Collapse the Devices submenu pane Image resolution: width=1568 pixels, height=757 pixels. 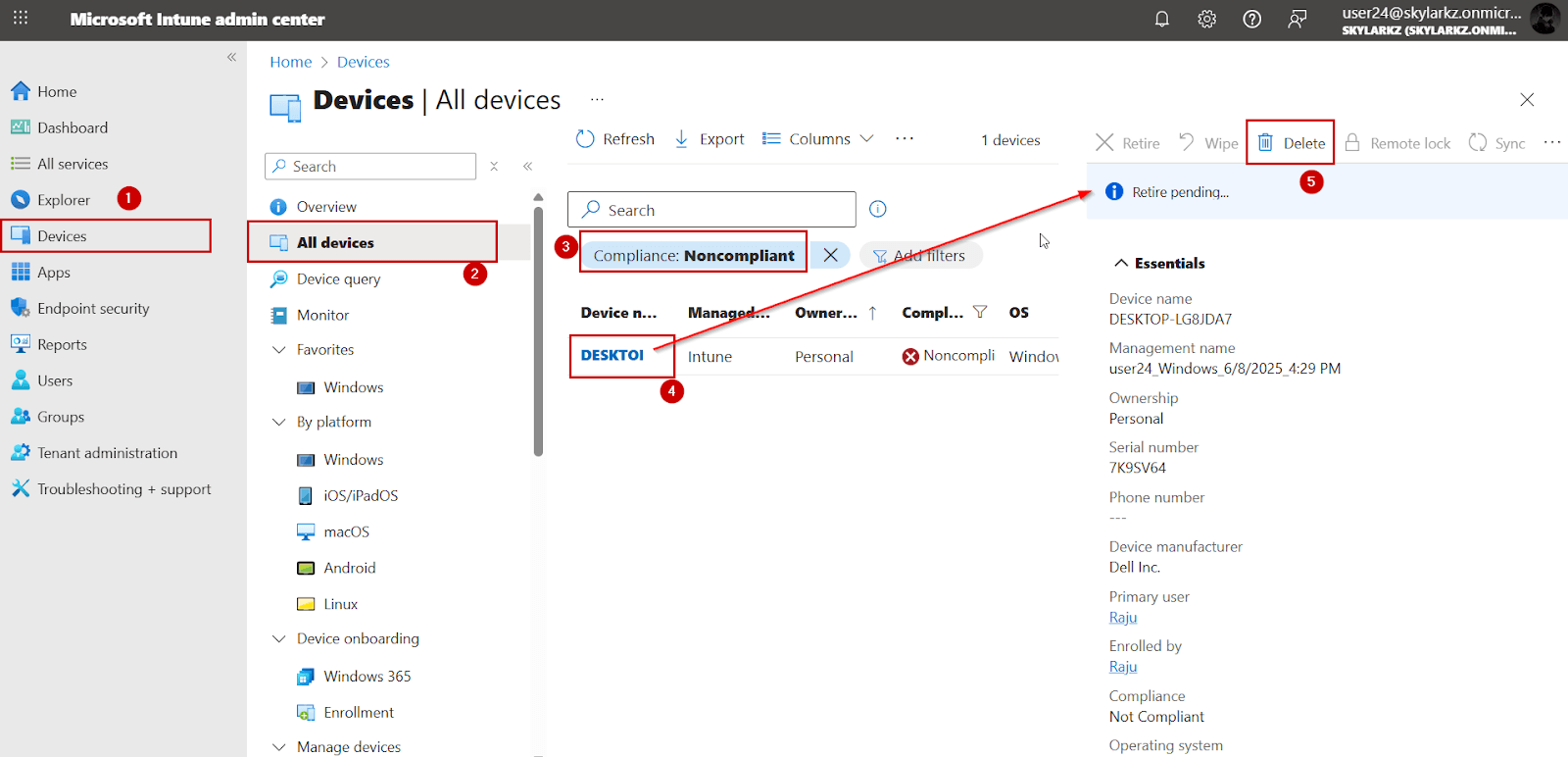527,167
